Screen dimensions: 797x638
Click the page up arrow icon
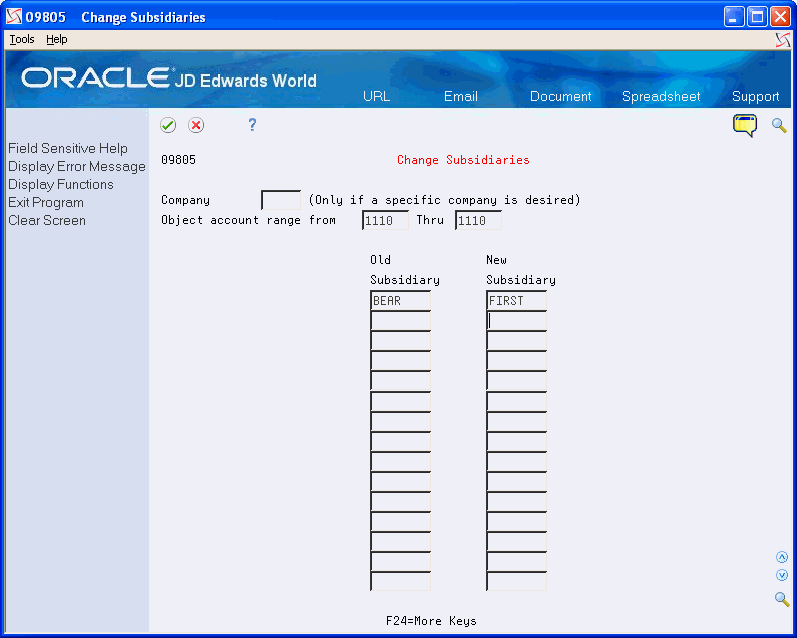click(x=782, y=557)
